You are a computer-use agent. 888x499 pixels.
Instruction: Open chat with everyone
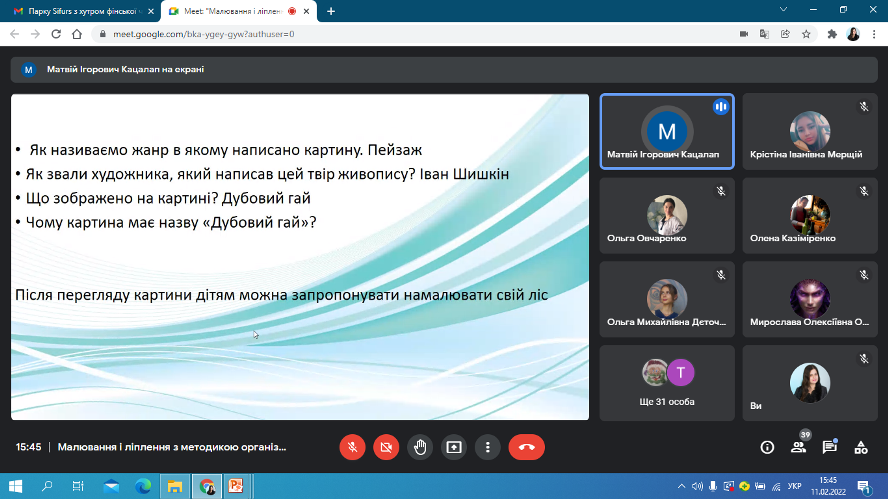tap(830, 447)
